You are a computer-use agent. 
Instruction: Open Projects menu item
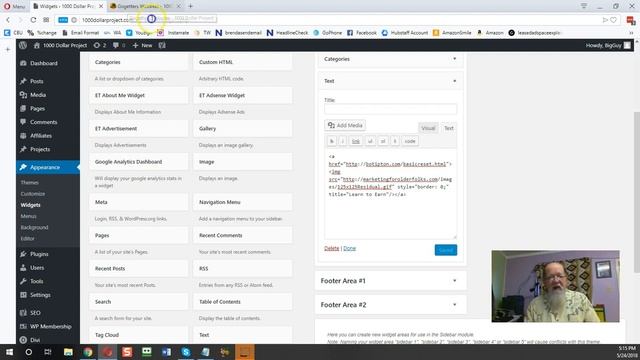pyautogui.click(x=40, y=149)
